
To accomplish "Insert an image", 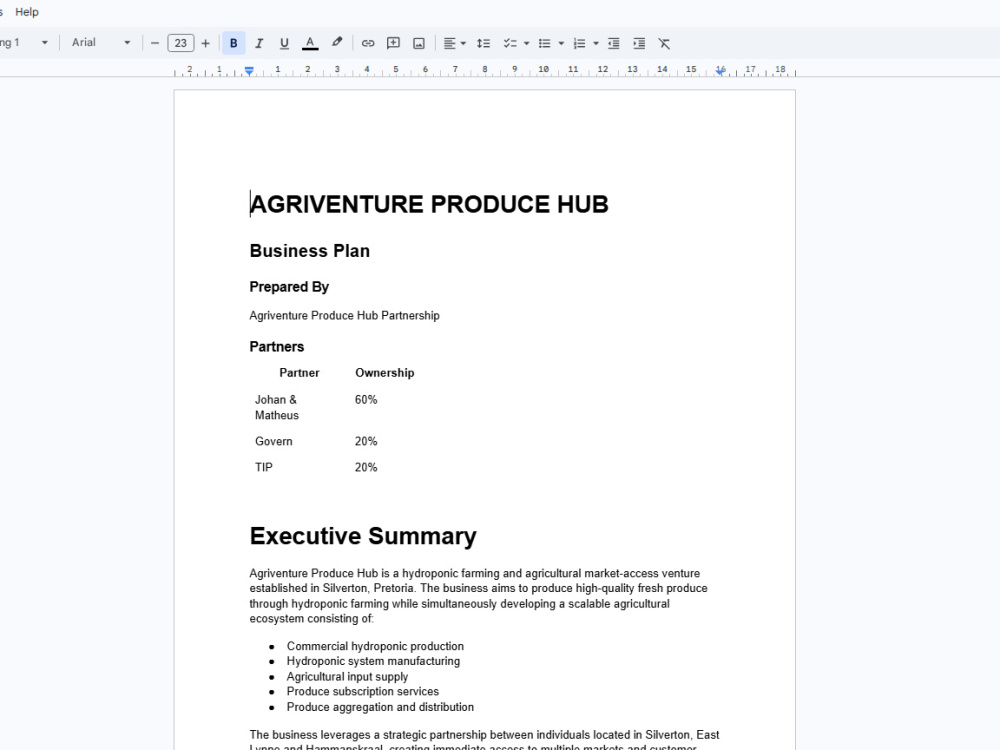I will pyautogui.click(x=419, y=43).
